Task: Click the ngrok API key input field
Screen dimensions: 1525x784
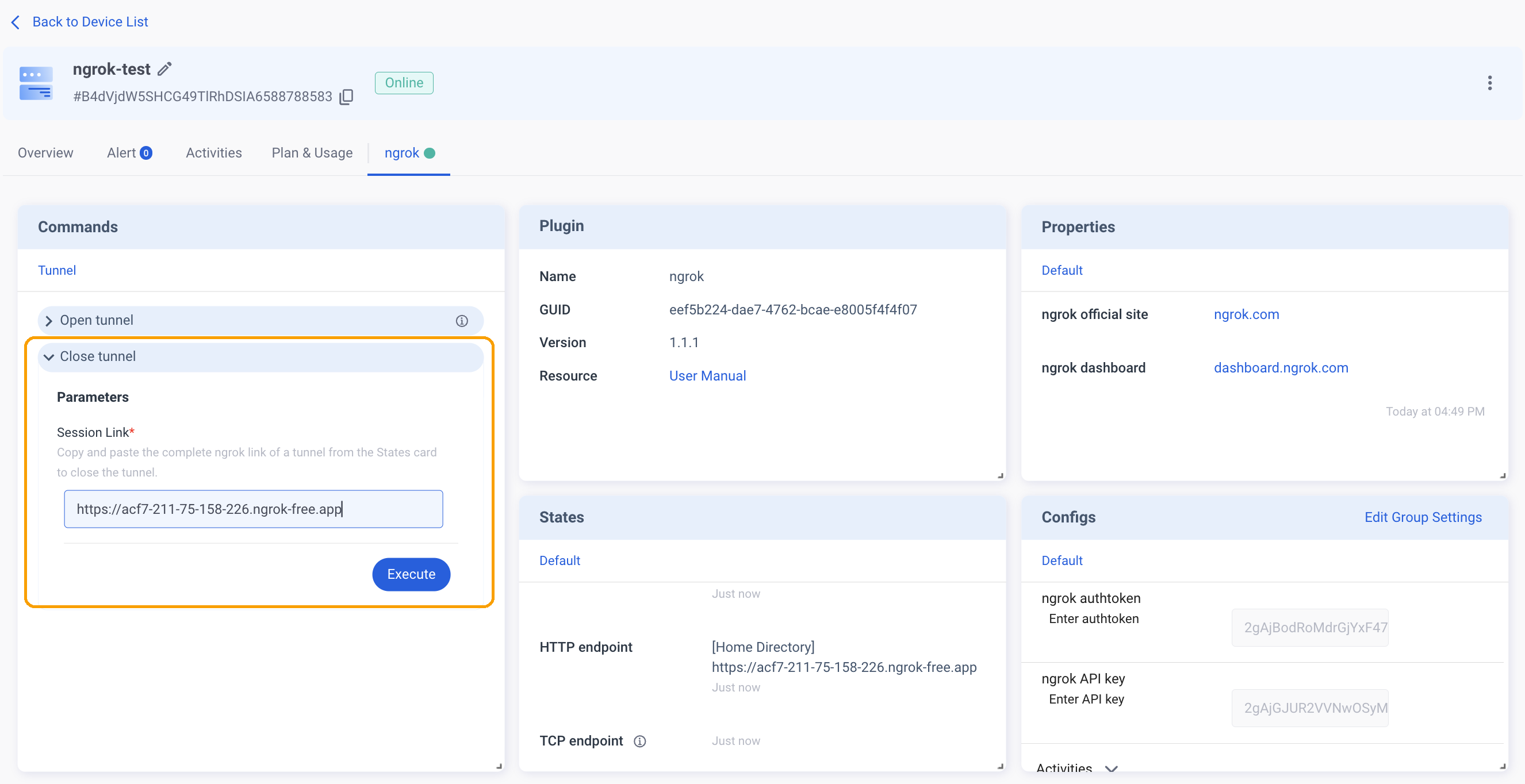Action: tap(1309, 708)
